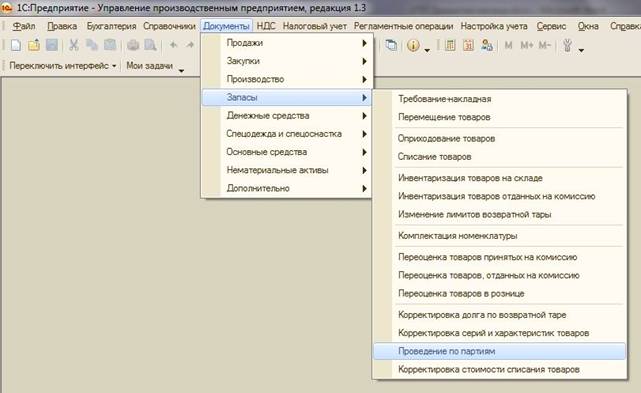Choose Списание товаров
The width and height of the screenshot is (641, 393).
click(500, 157)
